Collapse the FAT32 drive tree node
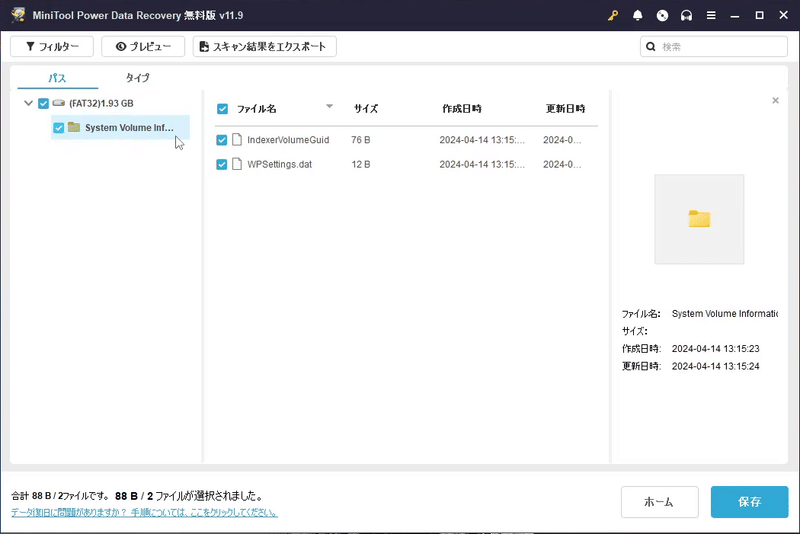800x534 pixels. coord(29,103)
